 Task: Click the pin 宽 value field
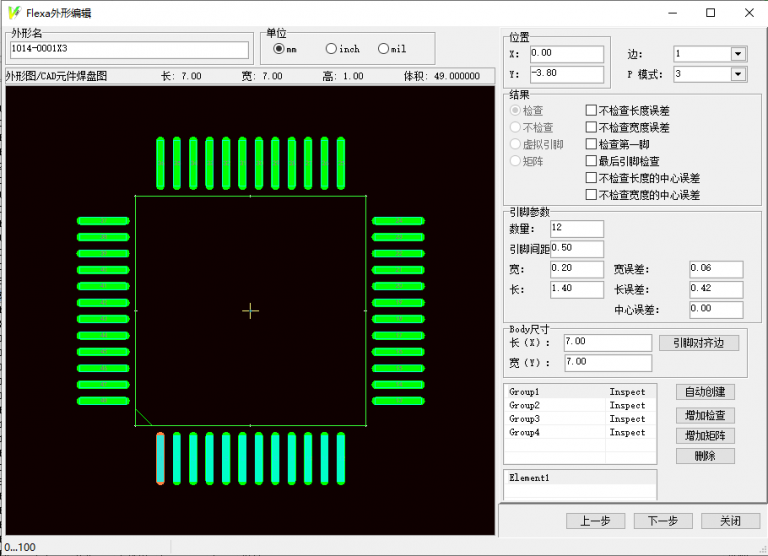click(x=577, y=269)
